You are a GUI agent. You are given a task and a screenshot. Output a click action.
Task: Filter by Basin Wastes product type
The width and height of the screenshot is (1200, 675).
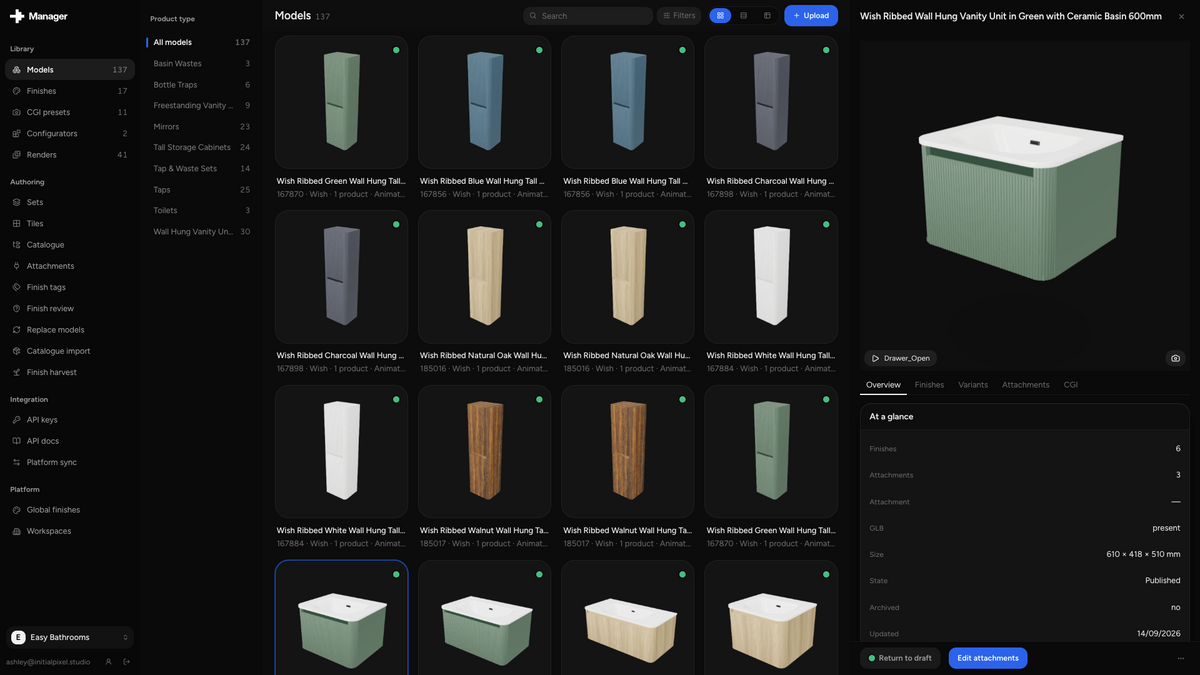tap(199, 63)
